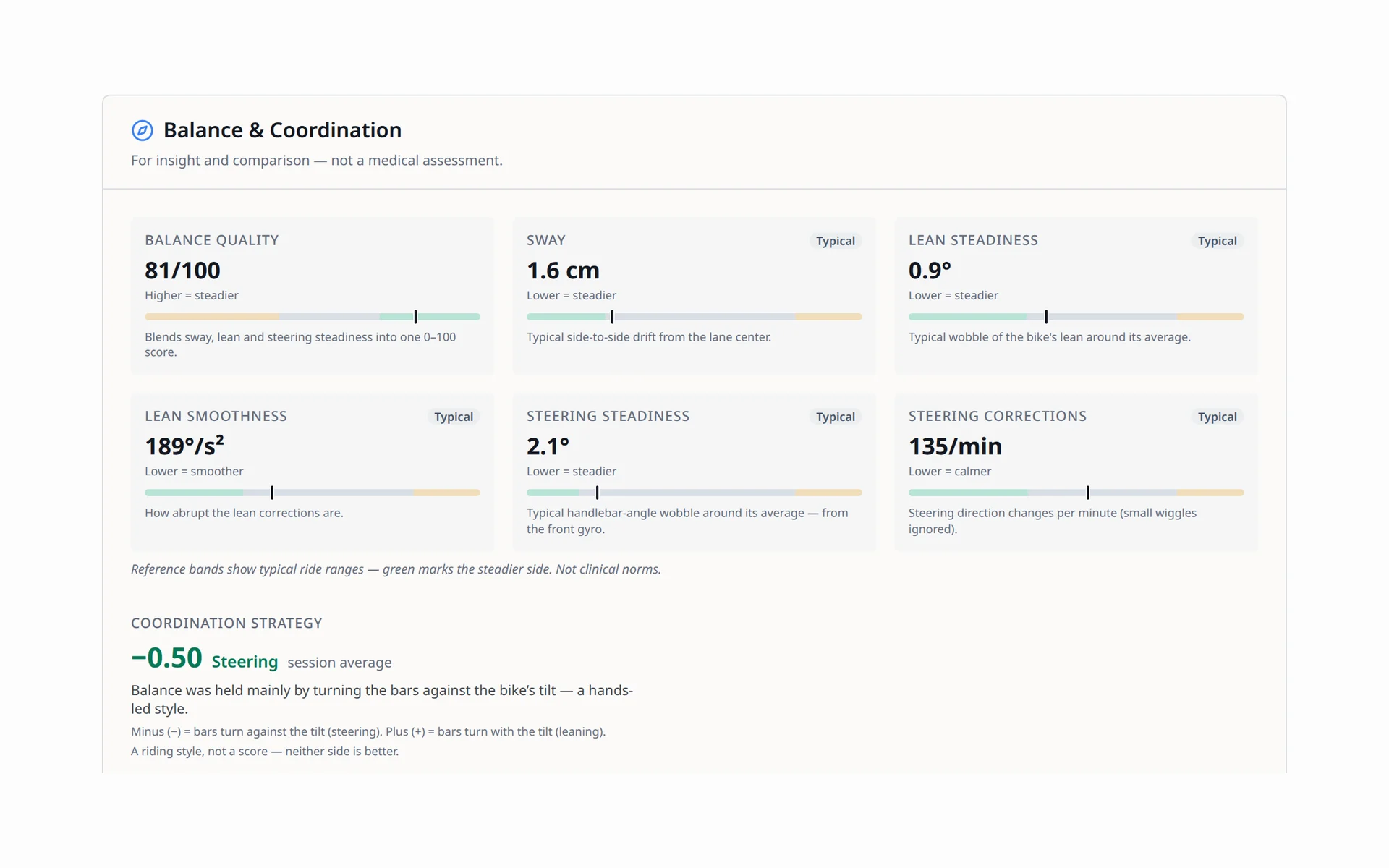Select the 81/100 Balance Quality value
Screen dimensions: 1389x868
point(182,271)
